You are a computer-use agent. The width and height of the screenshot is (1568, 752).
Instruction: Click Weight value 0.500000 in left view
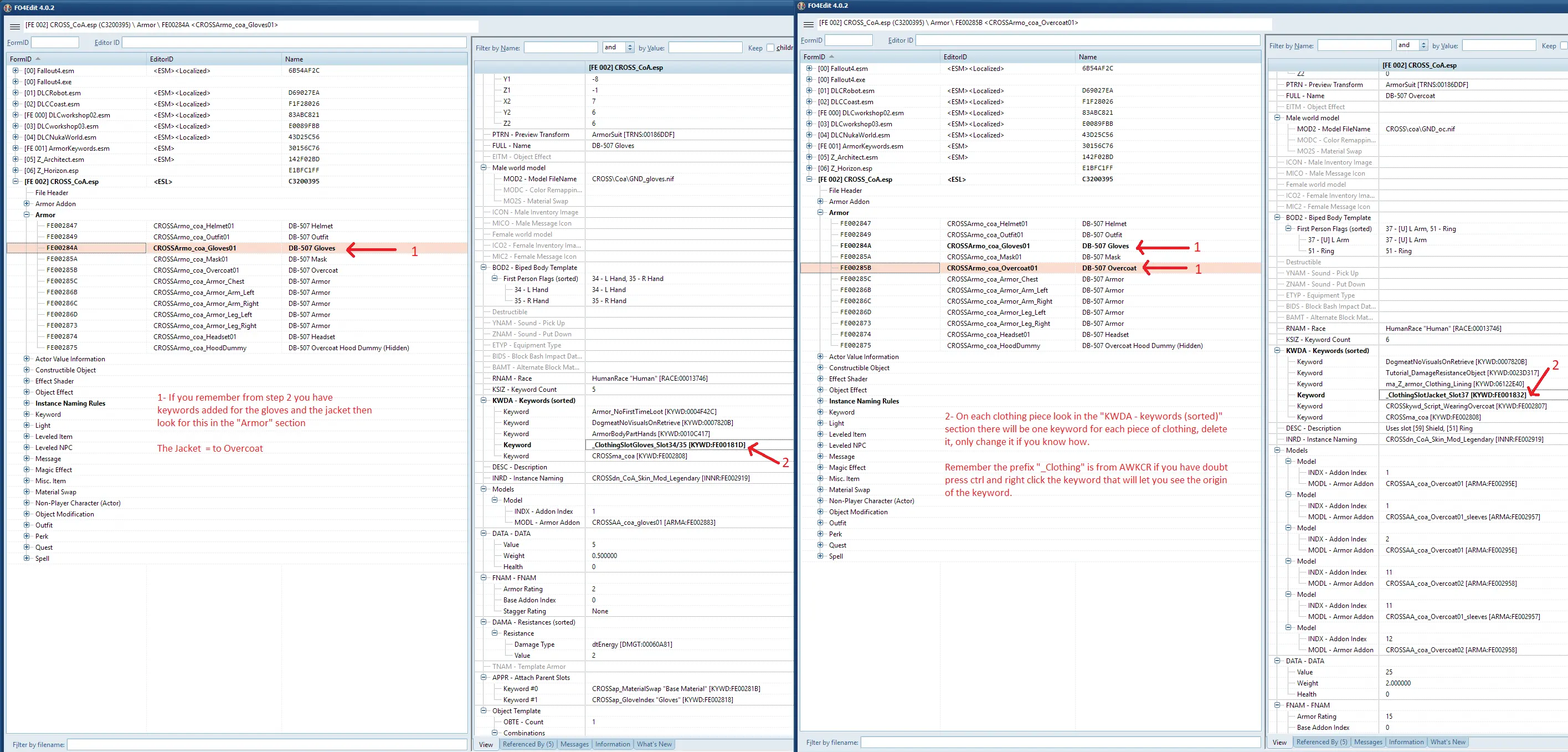coord(604,555)
